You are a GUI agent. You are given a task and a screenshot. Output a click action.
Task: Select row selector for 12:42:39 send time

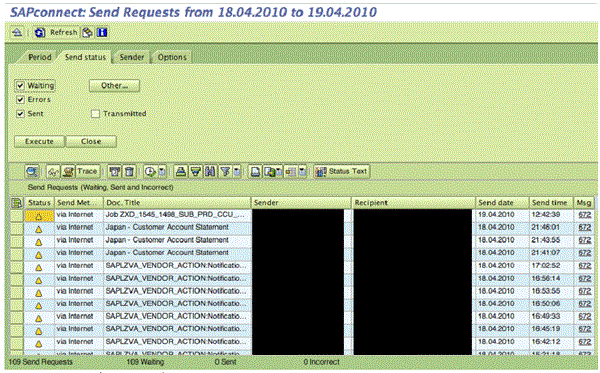click(x=17, y=216)
